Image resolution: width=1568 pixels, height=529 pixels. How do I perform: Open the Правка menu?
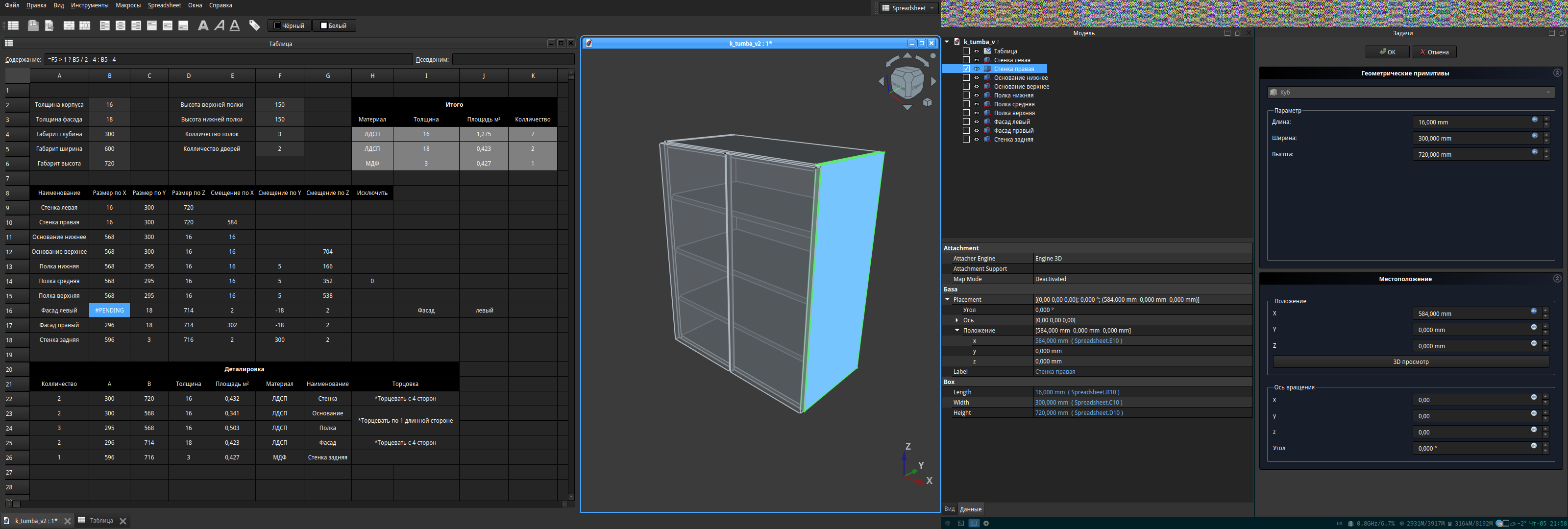point(36,5)
